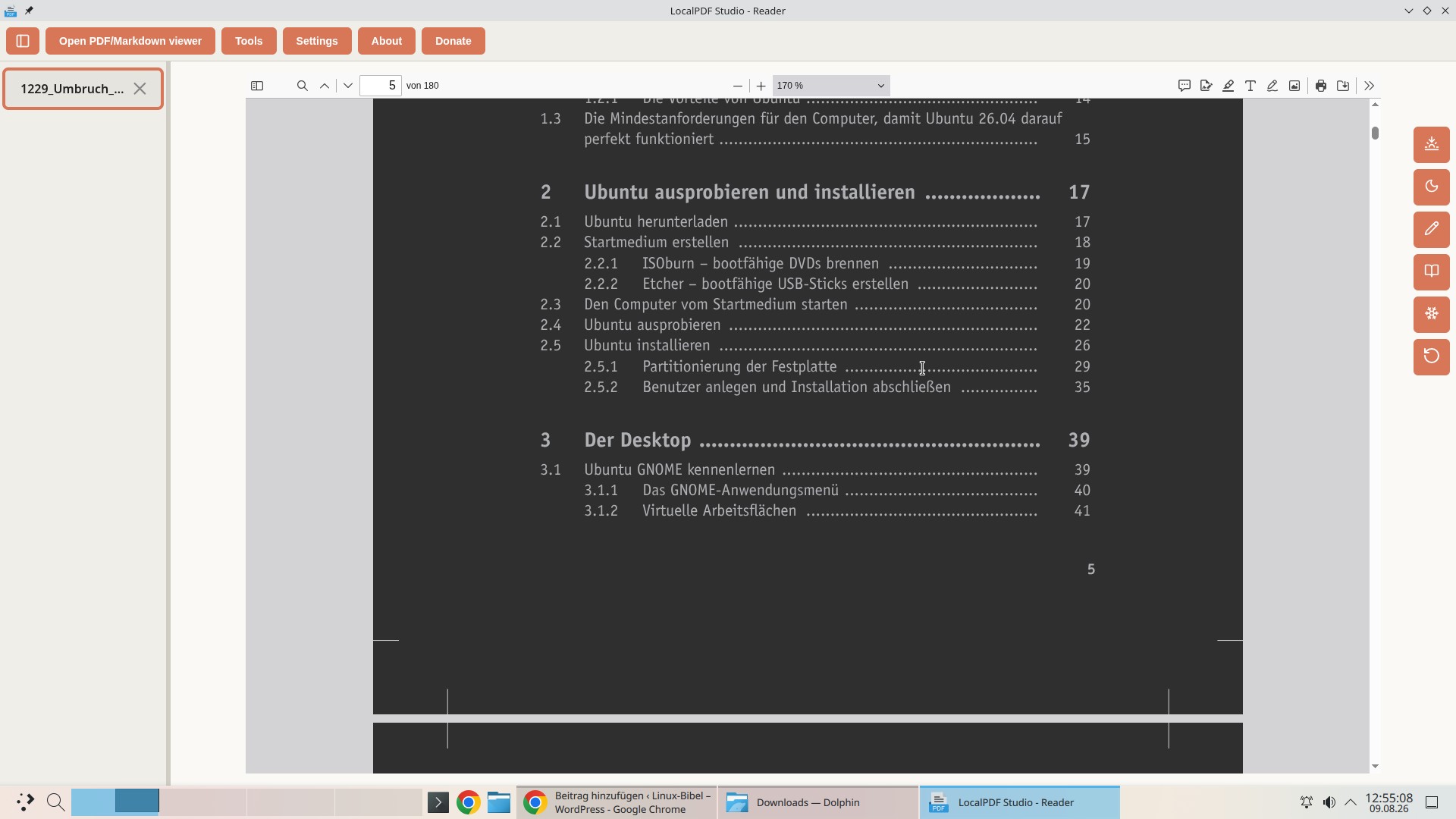The image size is (1456, 819).
Task: Open TOC entry 'Das GNOME-Anwendungsmenü'
Action: click(x=740, y=491)
